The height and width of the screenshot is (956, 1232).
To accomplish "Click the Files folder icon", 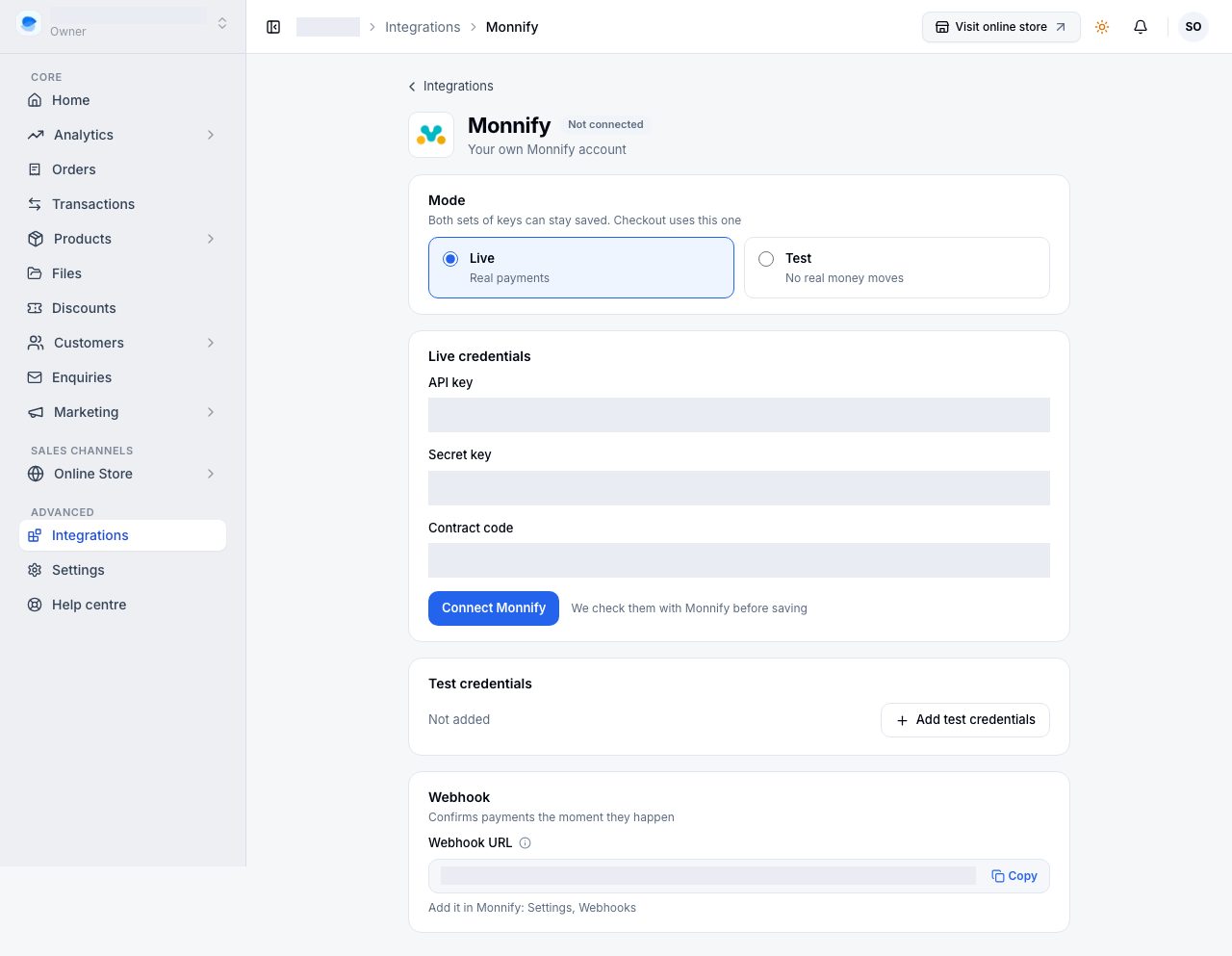I will pyautogui.click(x=36, y=273).
